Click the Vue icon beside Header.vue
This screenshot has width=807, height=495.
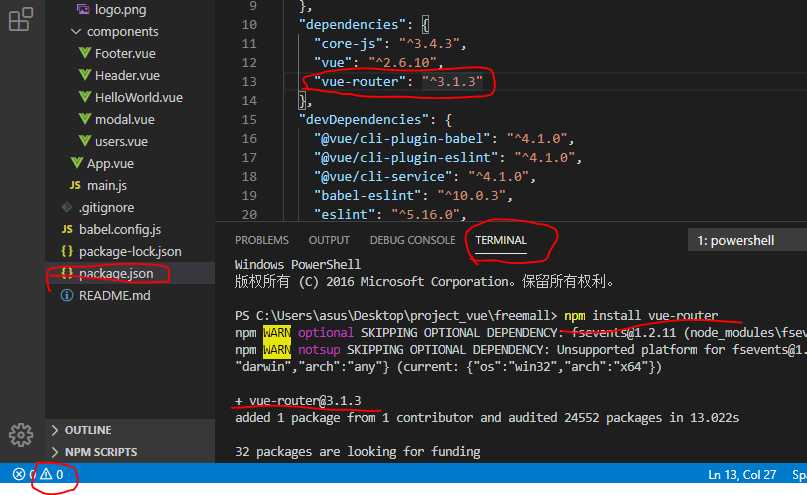[x=85, y=75]
